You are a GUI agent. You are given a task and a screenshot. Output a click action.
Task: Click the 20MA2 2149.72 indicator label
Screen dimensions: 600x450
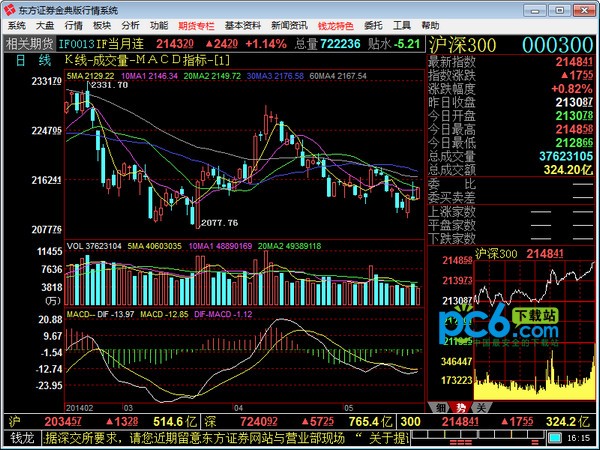click(x=212, y=76)
